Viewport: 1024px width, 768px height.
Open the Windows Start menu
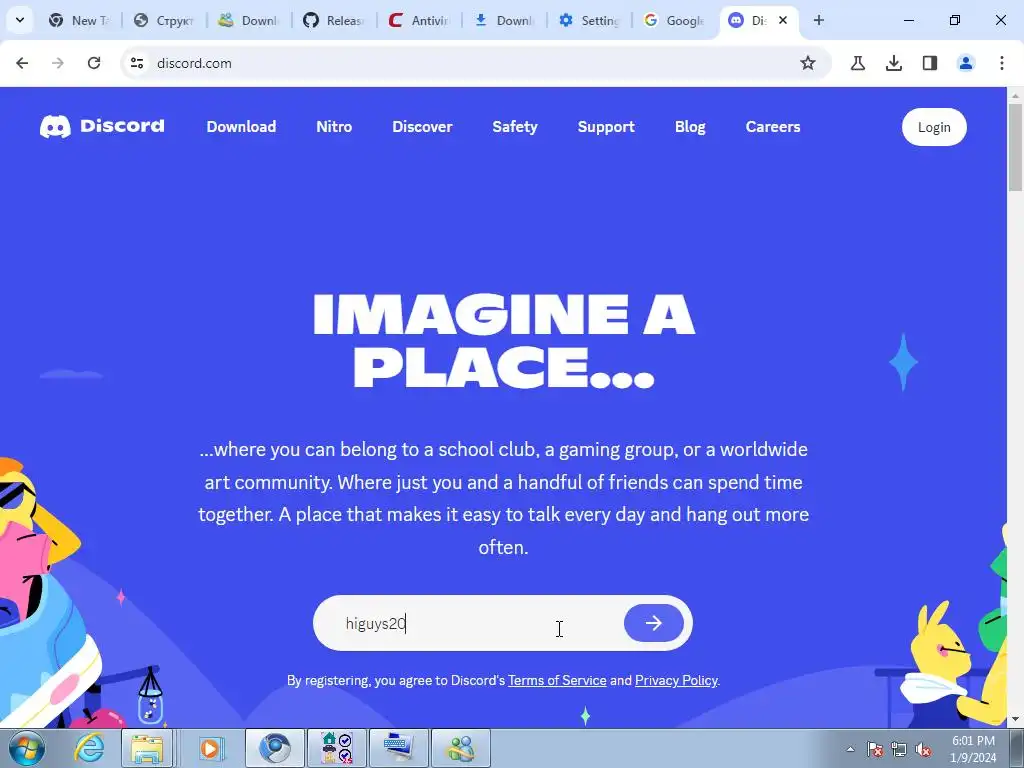(27, 748)
